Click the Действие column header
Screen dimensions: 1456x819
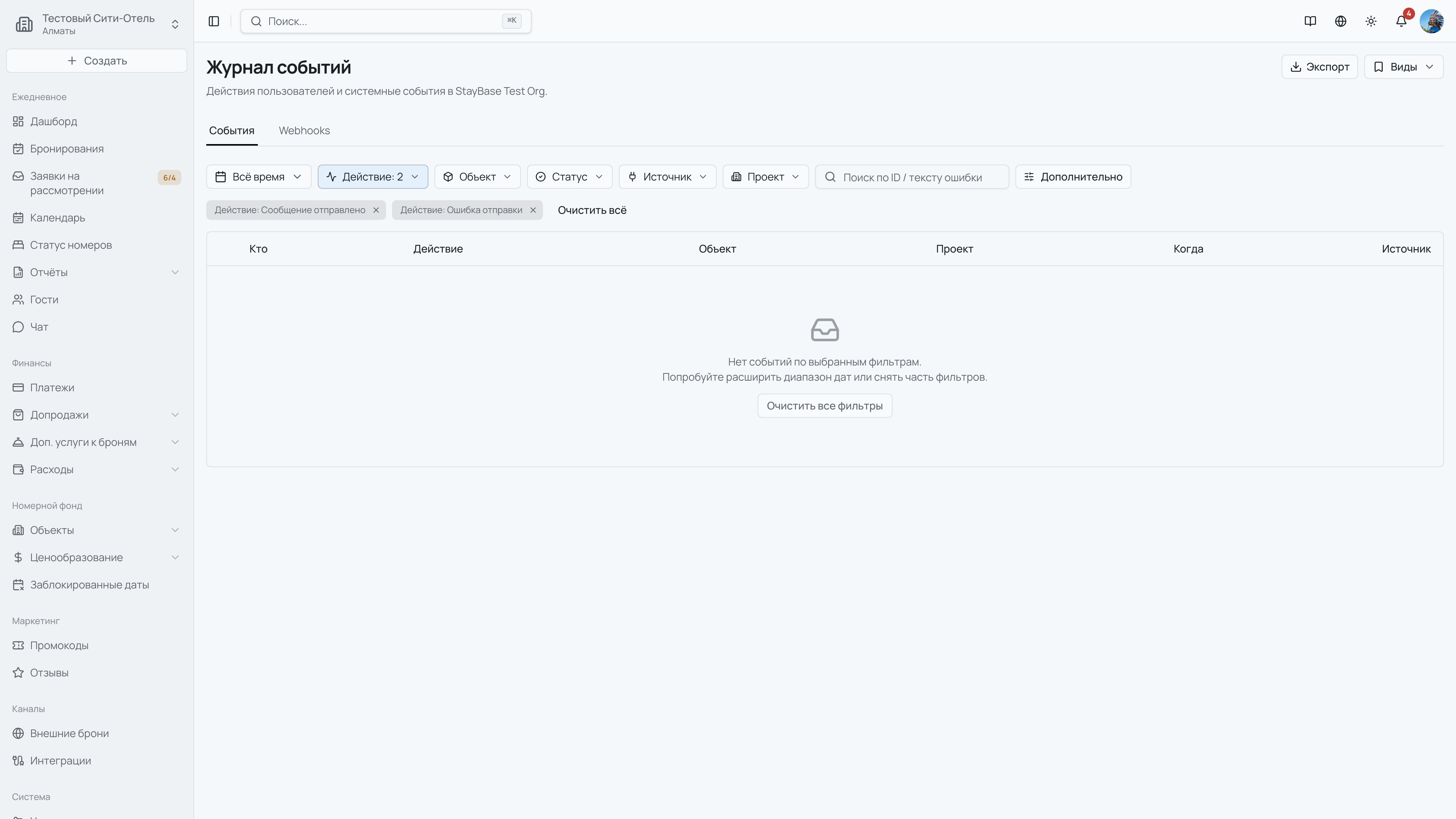tap(438, 249)
